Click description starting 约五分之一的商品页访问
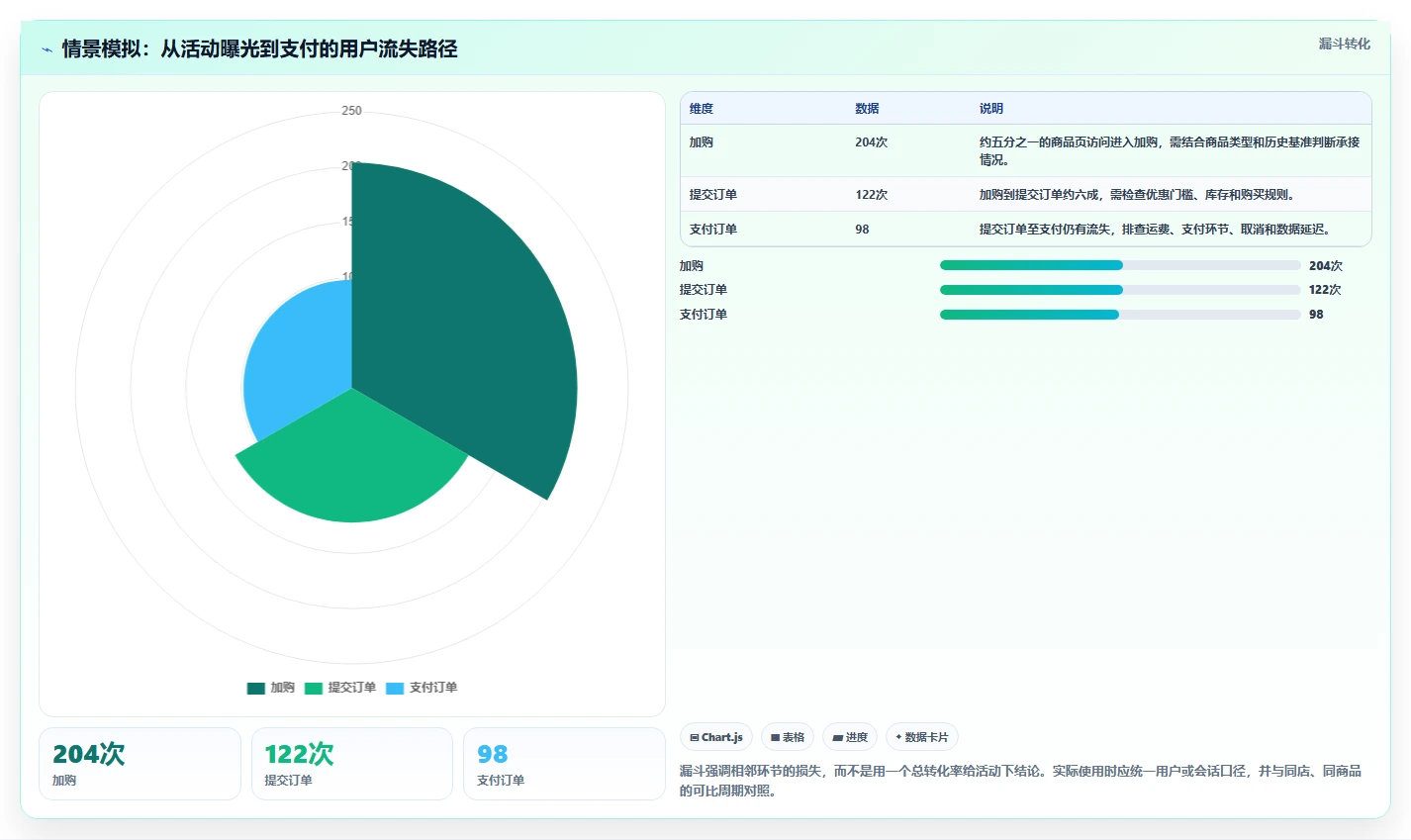This screenshot has width=1411, height=840. click(1170, 150)
